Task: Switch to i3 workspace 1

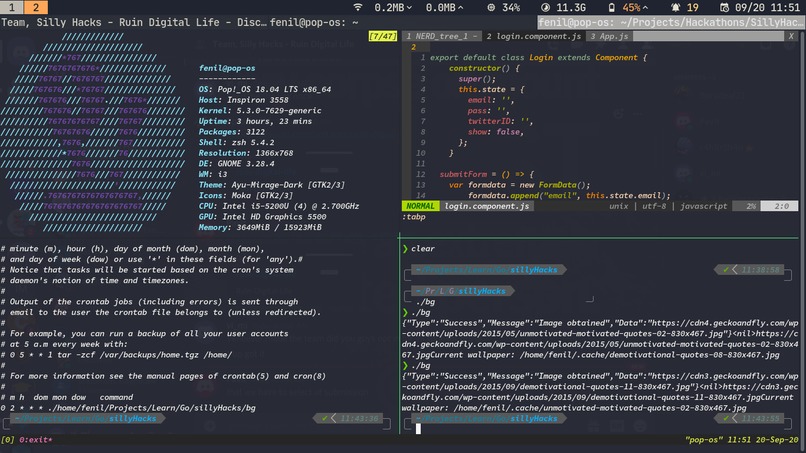Action: tap(11, 7)
